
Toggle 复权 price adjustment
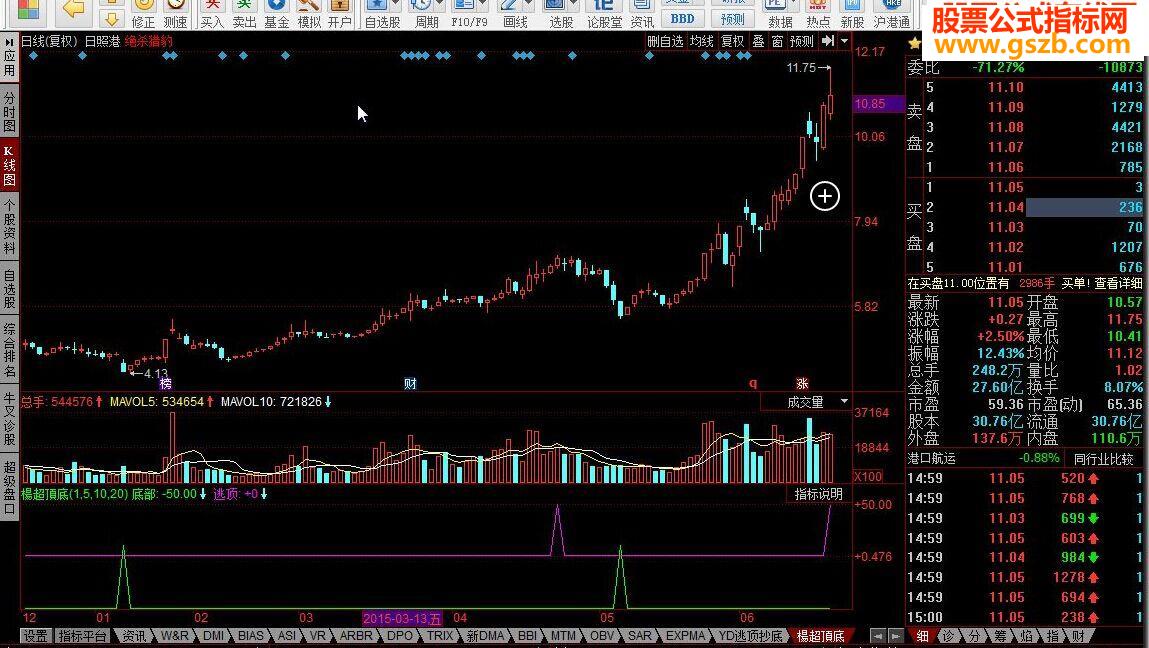pyautogui.click(x=732, y=41)
